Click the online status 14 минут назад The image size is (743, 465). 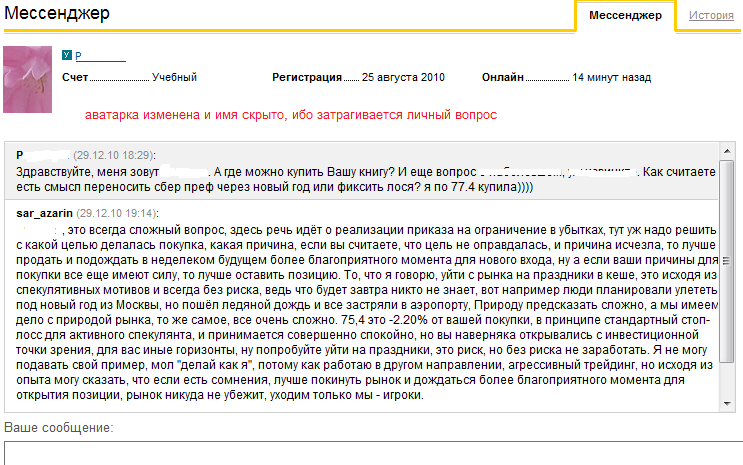point(612,77)
